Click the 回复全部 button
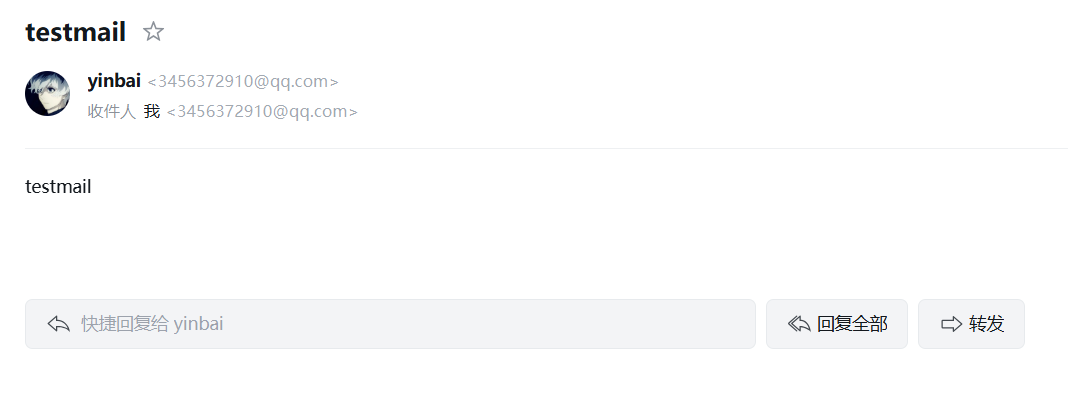 tap(836, 324)
